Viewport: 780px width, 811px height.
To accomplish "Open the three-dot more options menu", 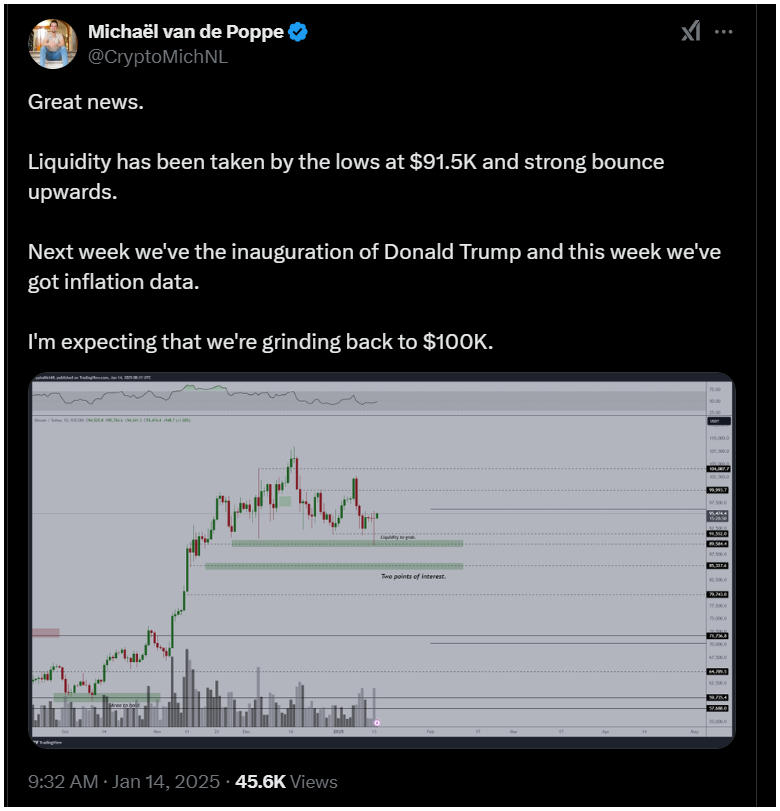I will 723,32.
